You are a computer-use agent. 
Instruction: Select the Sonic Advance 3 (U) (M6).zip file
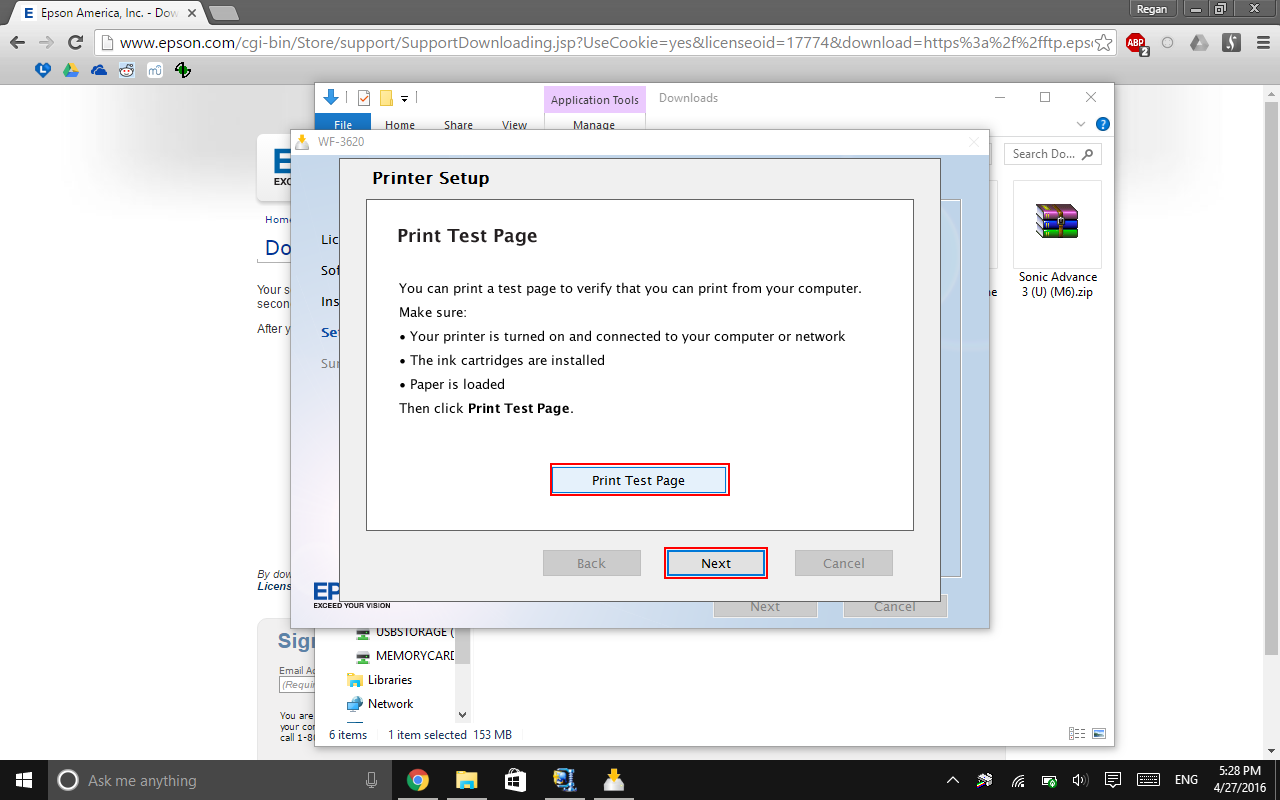pyautogui.click(x=1057, y=240)
